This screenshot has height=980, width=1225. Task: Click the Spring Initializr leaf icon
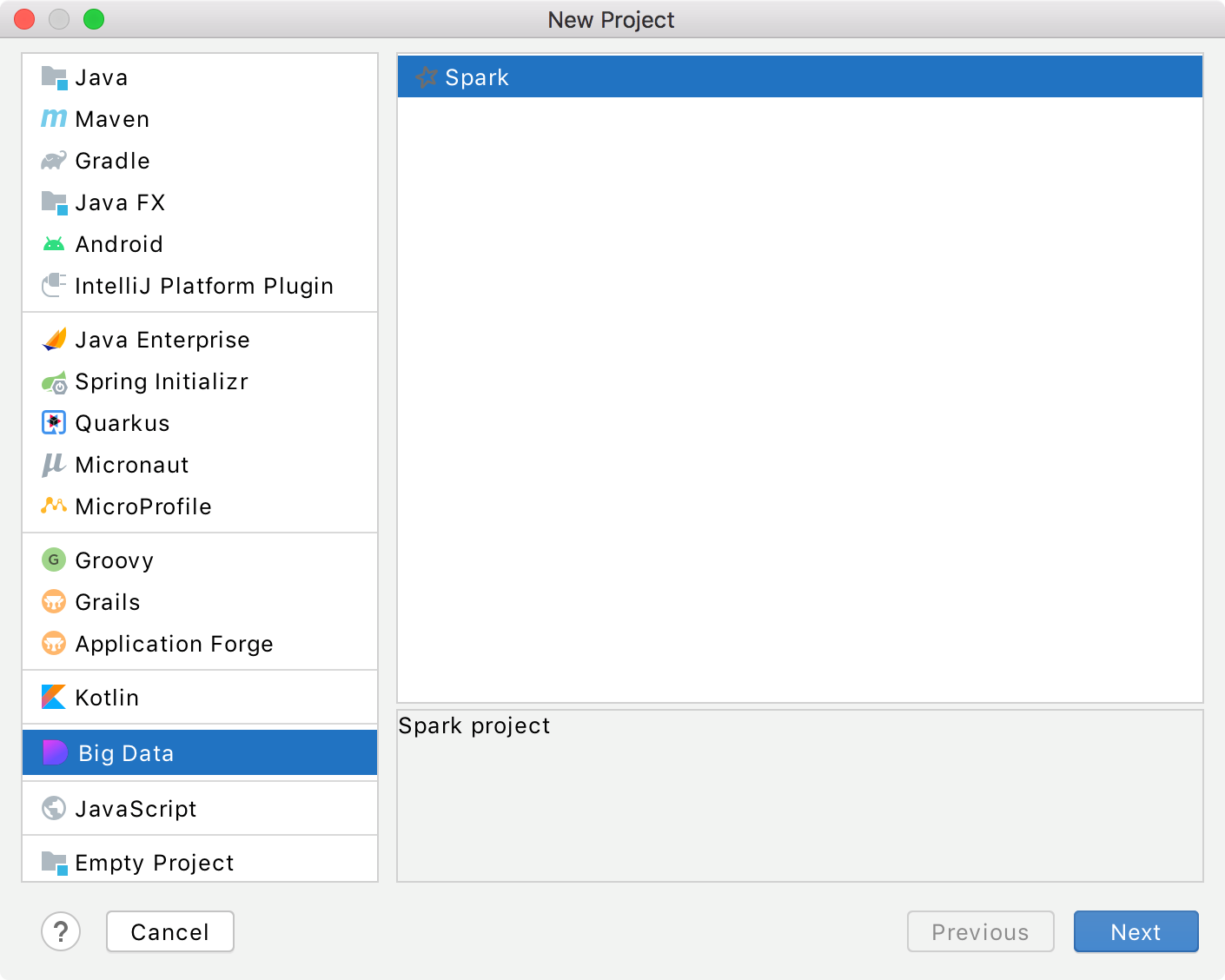point(54,381)
